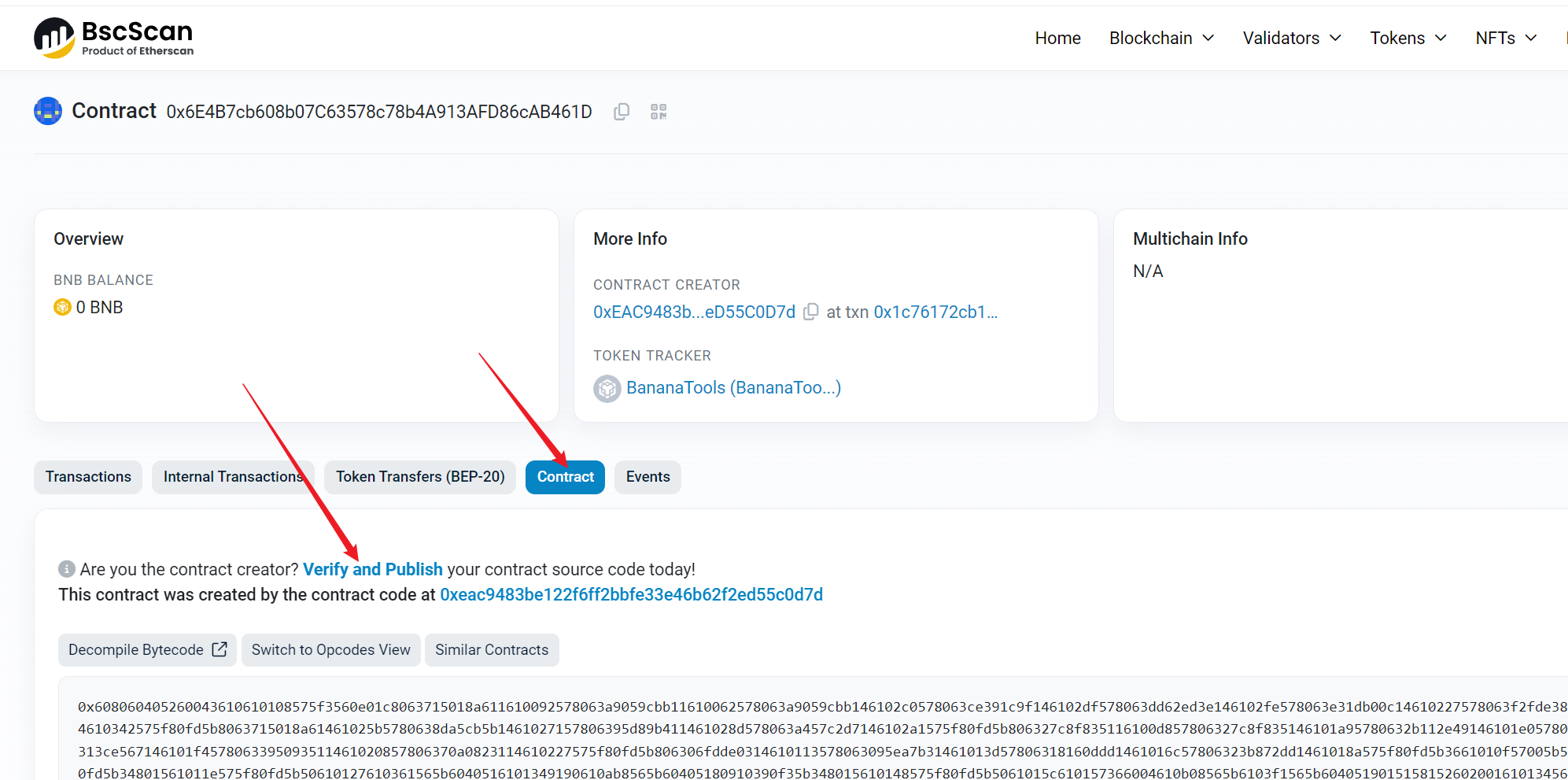Viewport: 1568px width, 780px height.
Task: Click the Verify and Publish link
Action: click(x=372, y=569)
